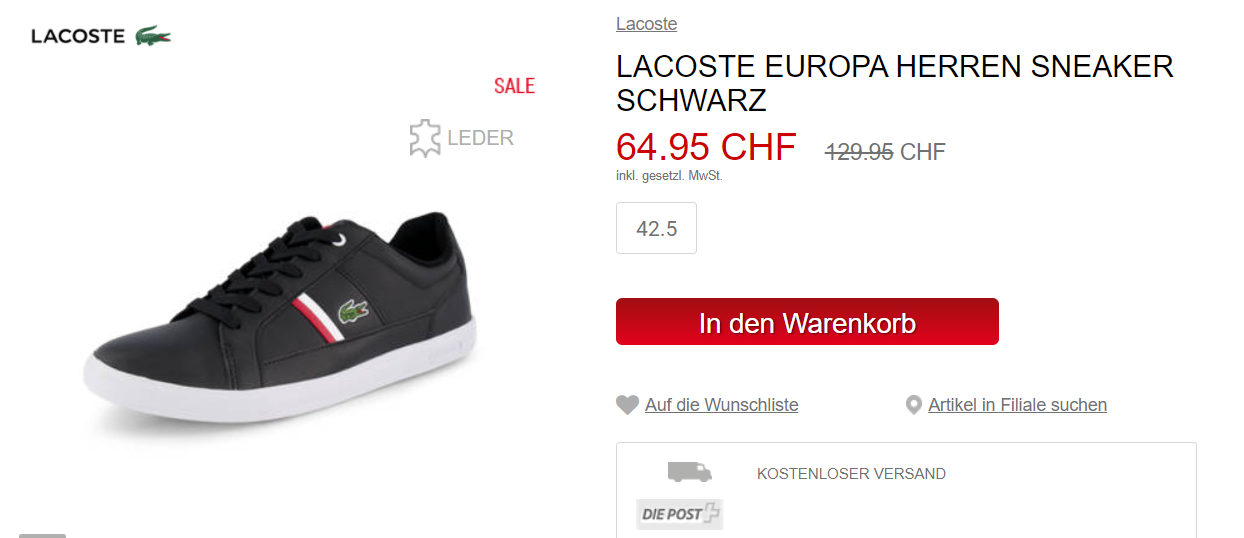Click the product title LACOSTE EUROPA HERREN SNEAKER
This screenshot has height=538, width=1244.
tap(894, 67)
